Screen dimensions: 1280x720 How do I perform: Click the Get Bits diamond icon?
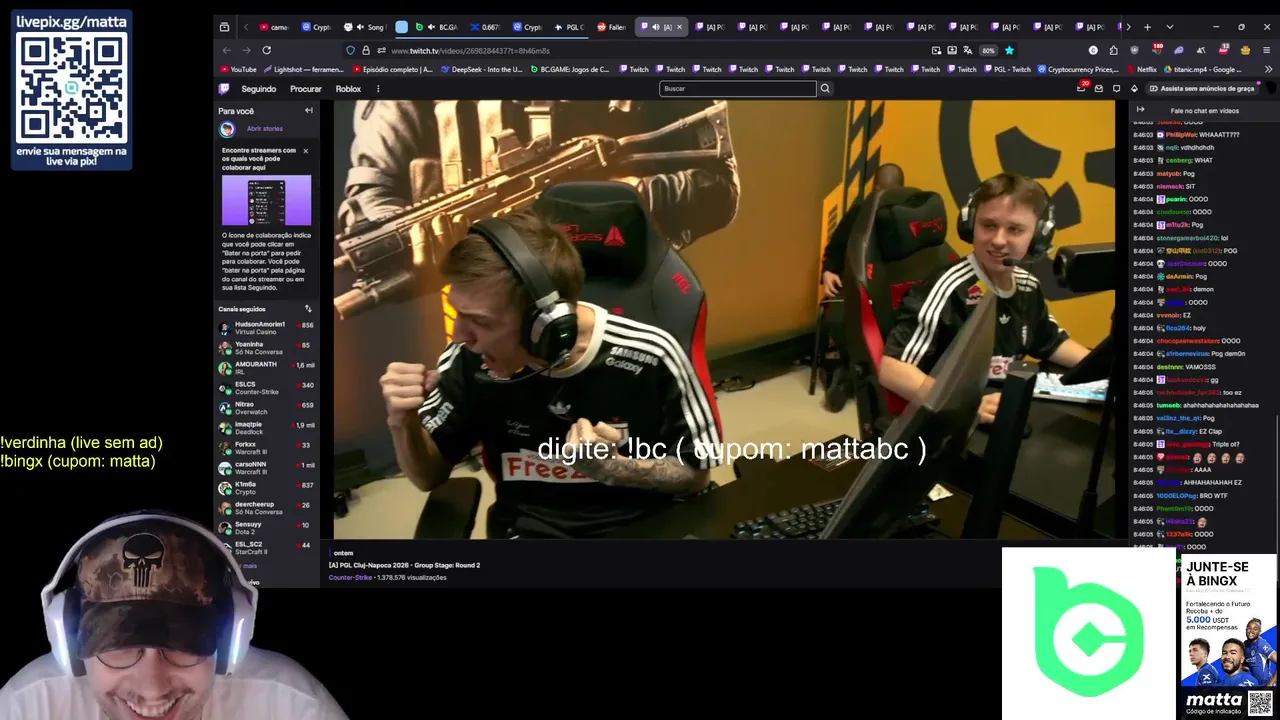pyautogui.click(x=1134, y=89)
